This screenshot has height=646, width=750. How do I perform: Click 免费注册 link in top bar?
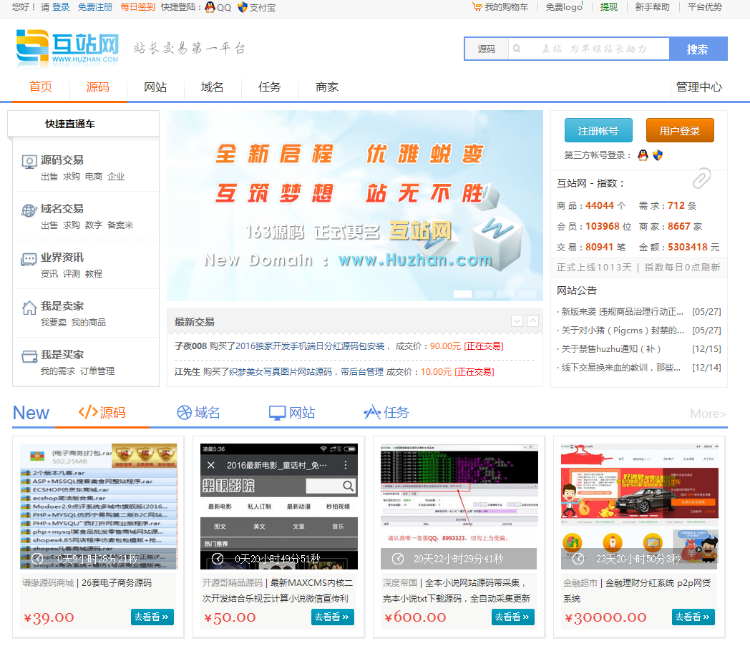tap(95, 7)
